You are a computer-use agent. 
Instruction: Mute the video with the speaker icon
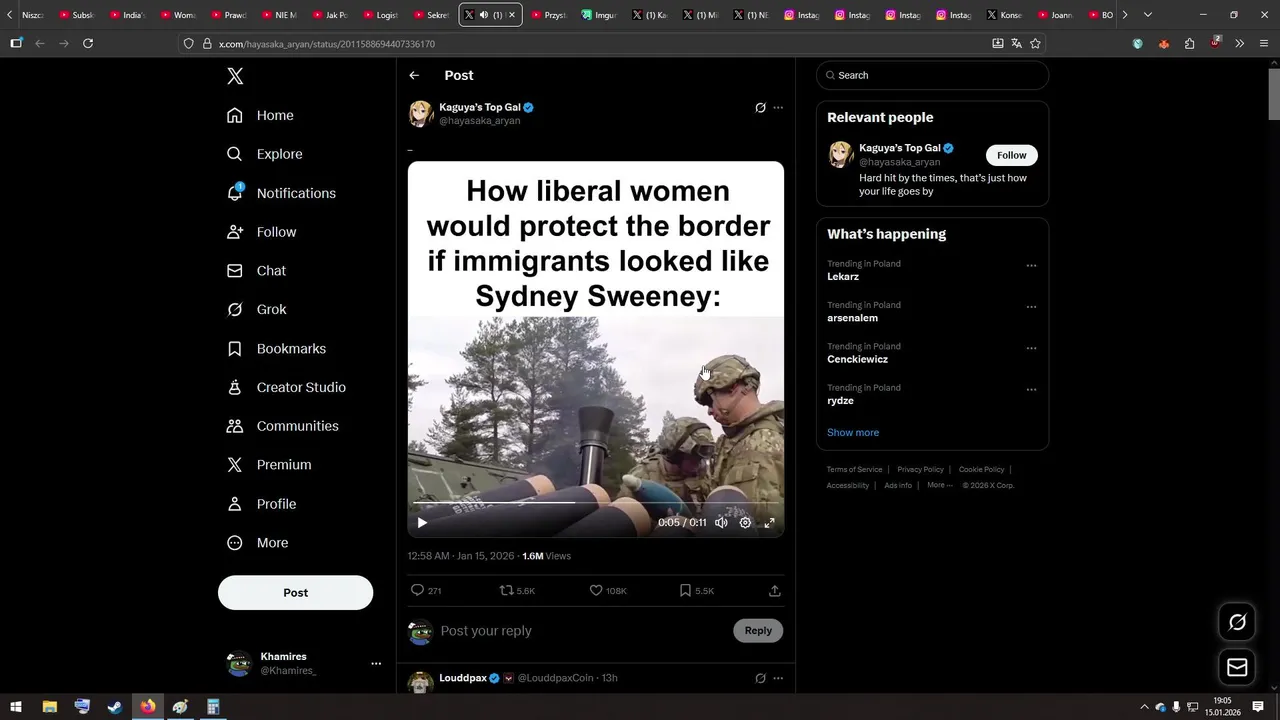click(x=721, y=522)
